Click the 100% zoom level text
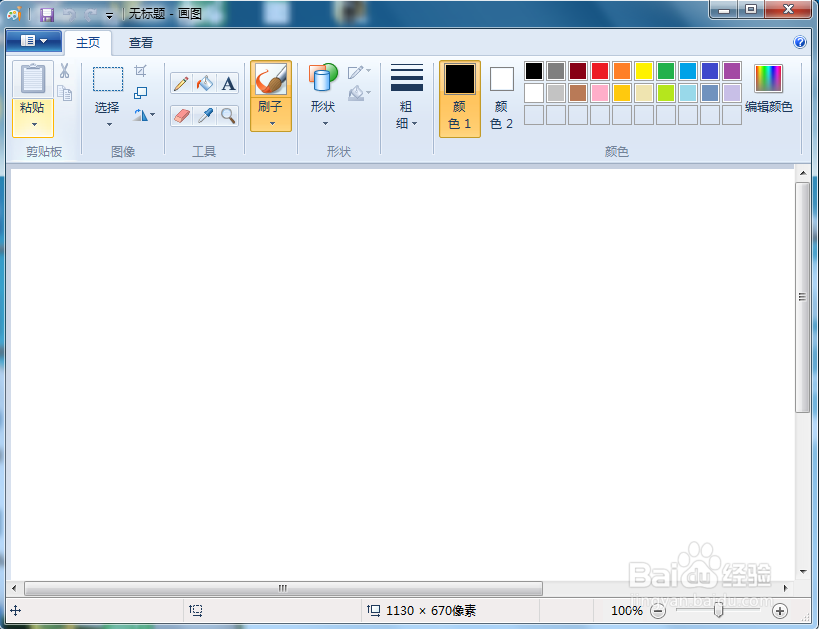 (x=627, y=611)
